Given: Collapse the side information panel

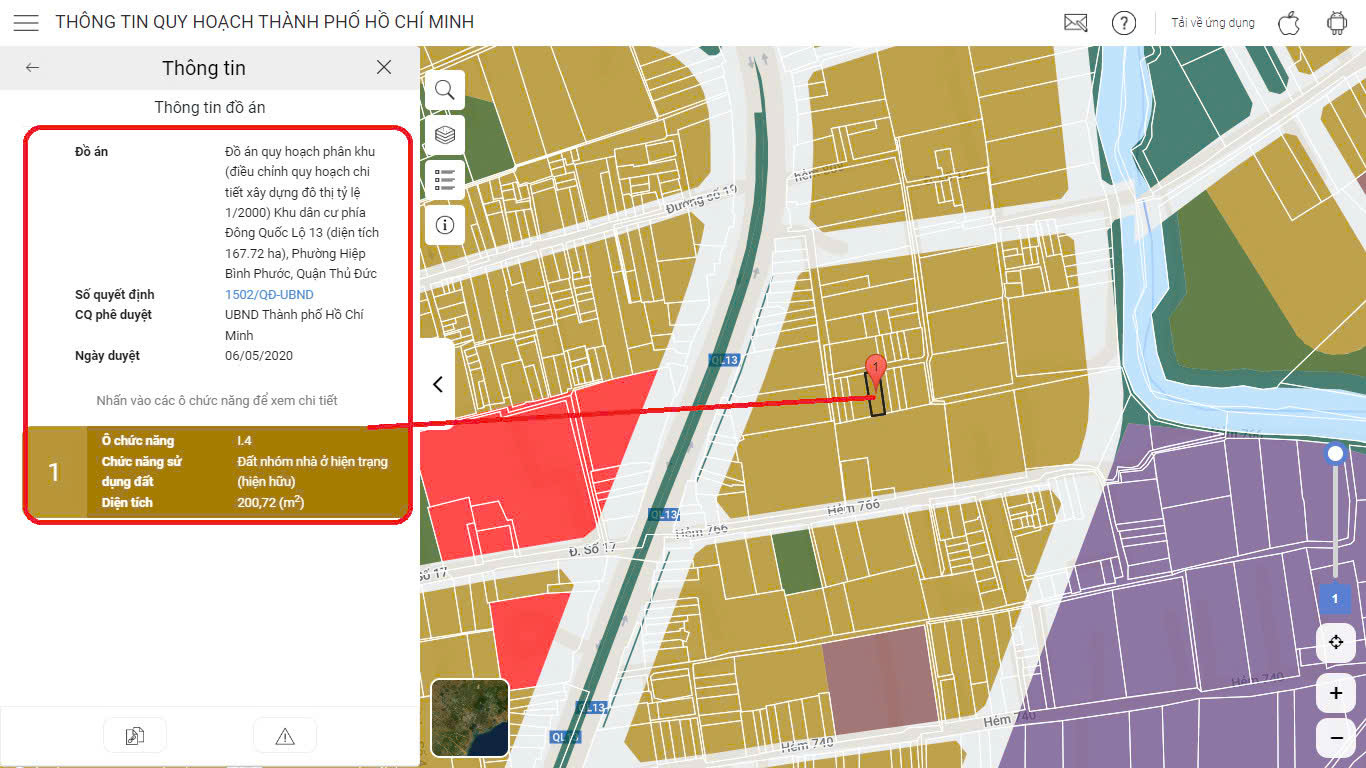Looking at the screenshot, I should [x=437, y=384].
